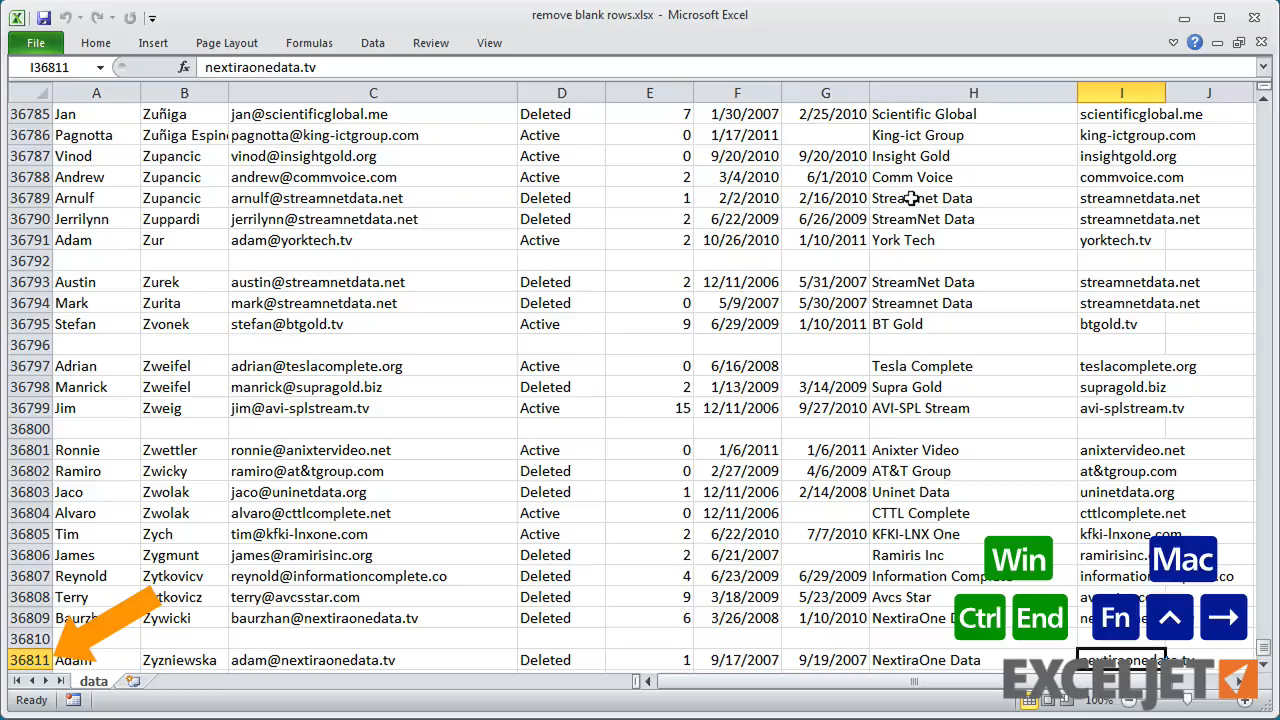
Task: Open the View ribbon tab
Action: tap(489, 43)
